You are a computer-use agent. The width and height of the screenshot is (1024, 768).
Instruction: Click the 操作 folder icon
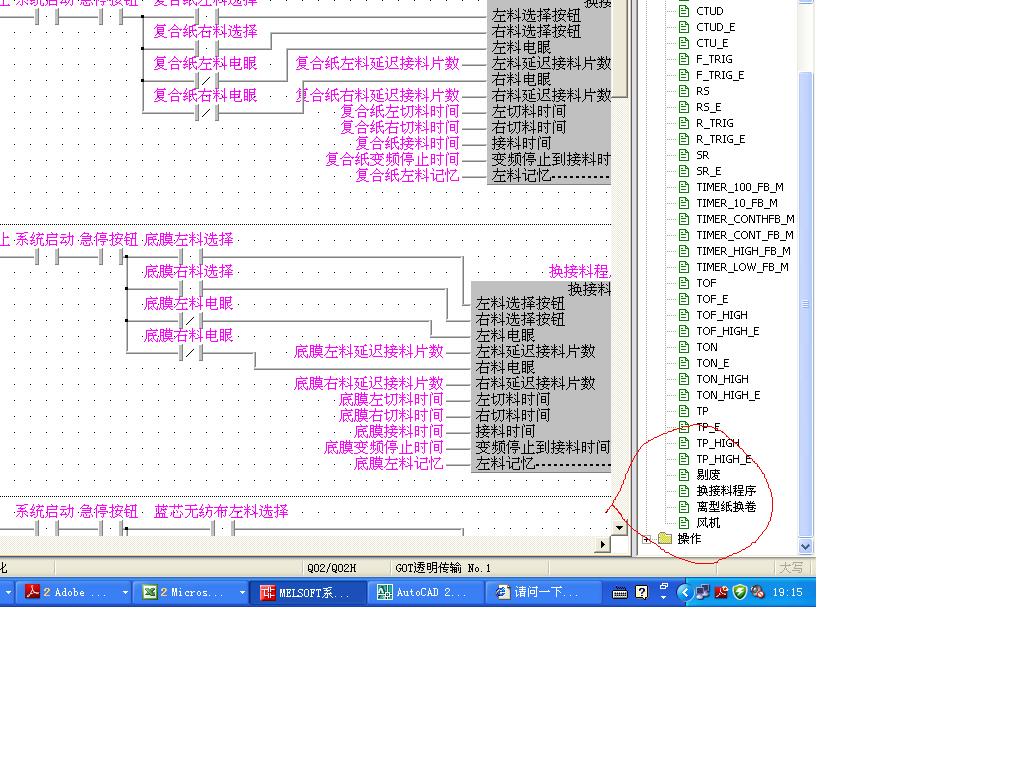click(665, 539)
